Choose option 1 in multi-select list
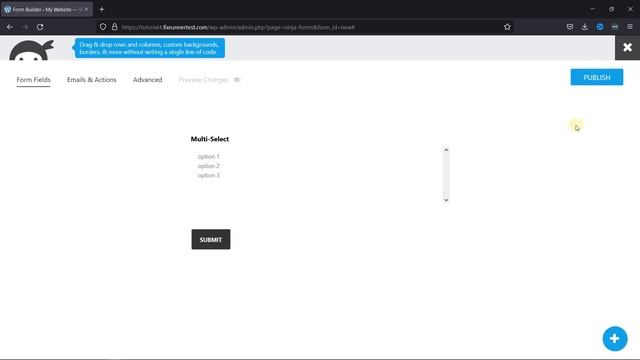This screenshot has height=360, width=640. pos(209,156)
